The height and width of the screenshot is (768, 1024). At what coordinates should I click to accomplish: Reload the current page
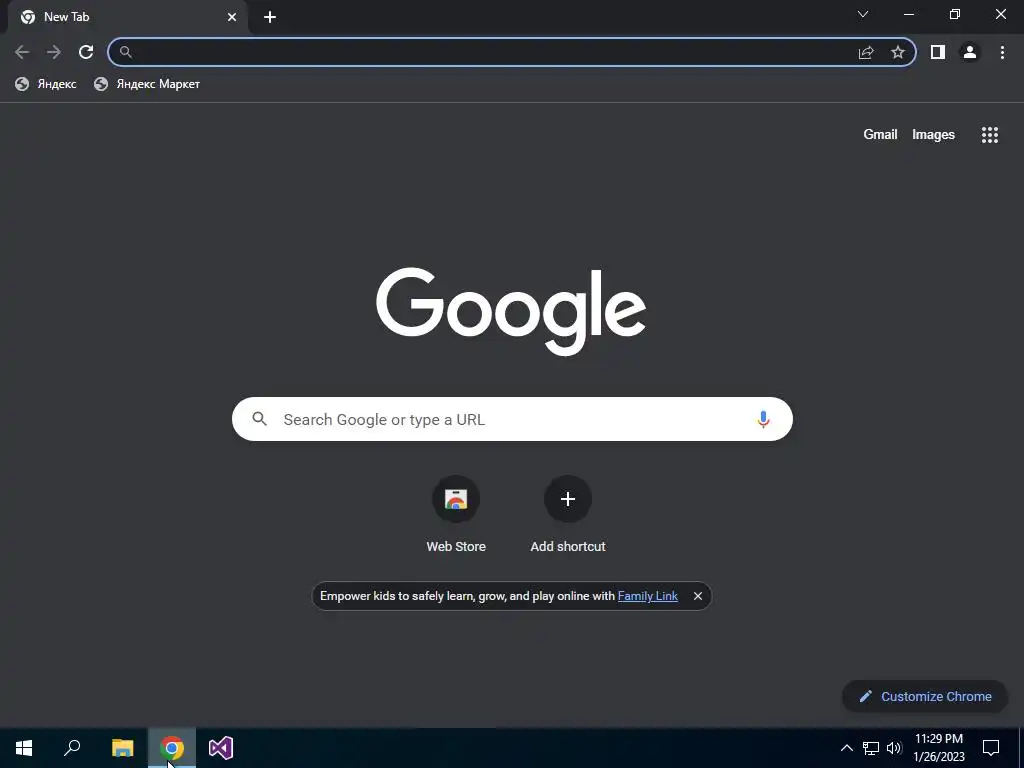pos(86,52)
